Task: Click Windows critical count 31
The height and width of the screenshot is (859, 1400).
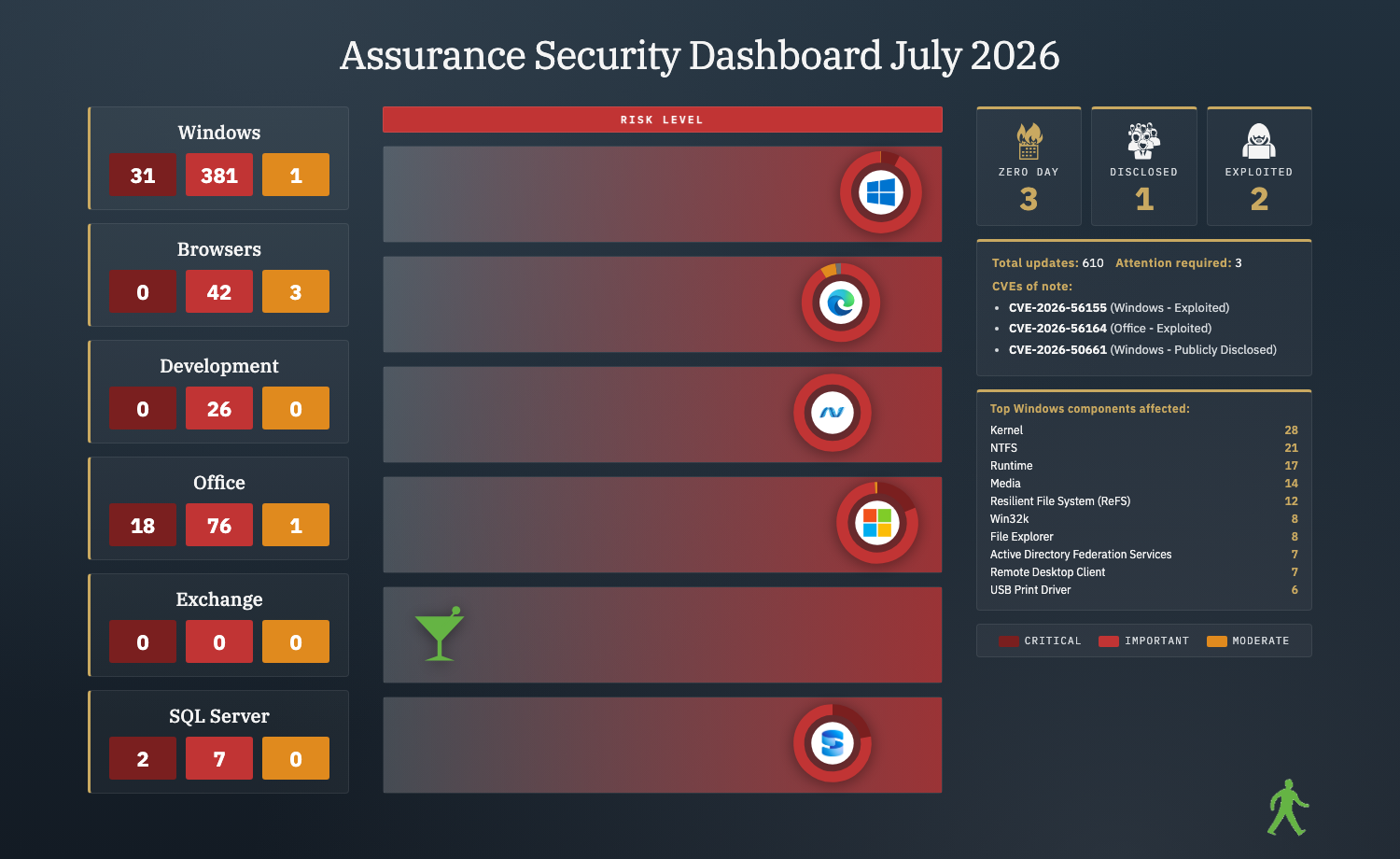Action: (x=143, y=175)
